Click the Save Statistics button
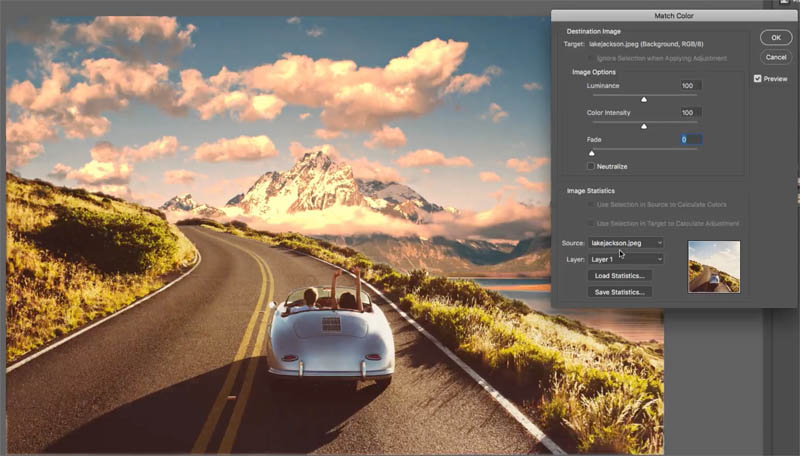Viewport: 800px width, 456px height. [x=619, y=292]
